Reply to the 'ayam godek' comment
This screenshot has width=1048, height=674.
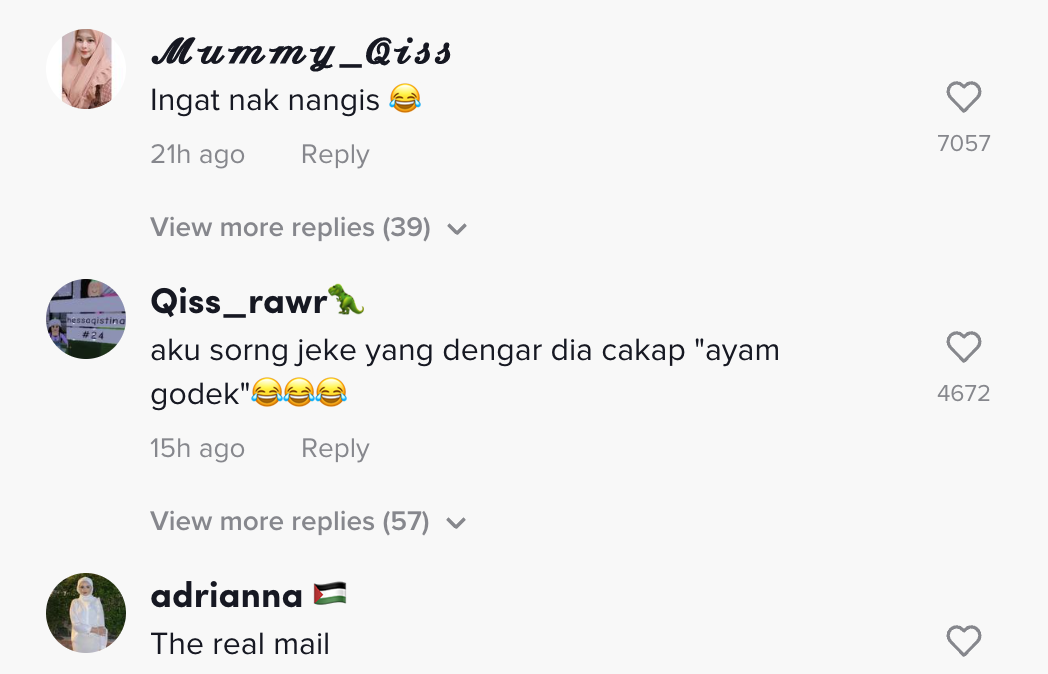[x=335, y=449]
